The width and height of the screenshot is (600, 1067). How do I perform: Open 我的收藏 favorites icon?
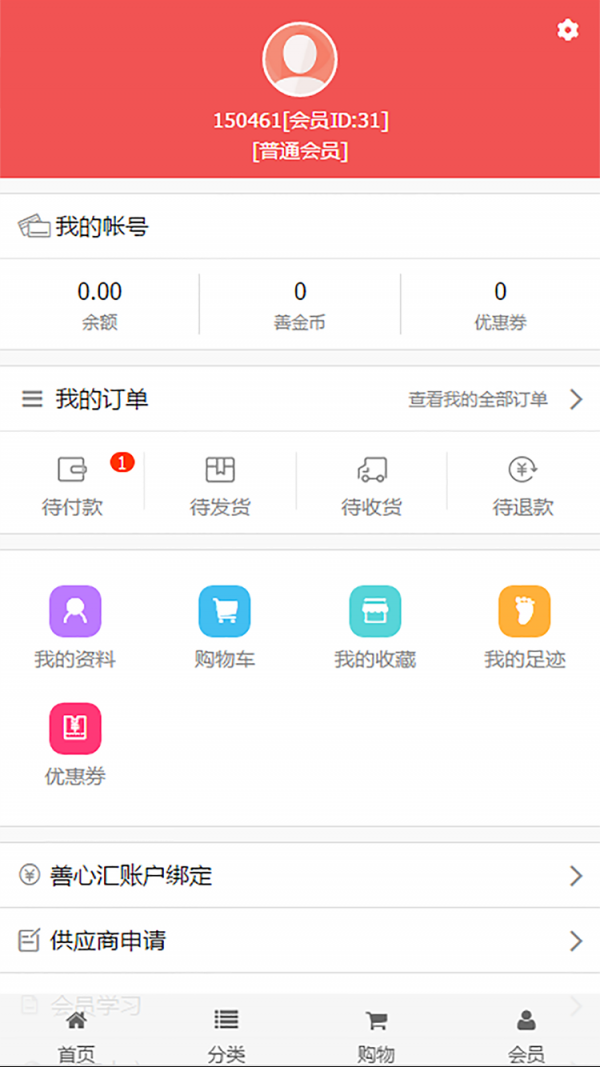click(x=375, y=611)
